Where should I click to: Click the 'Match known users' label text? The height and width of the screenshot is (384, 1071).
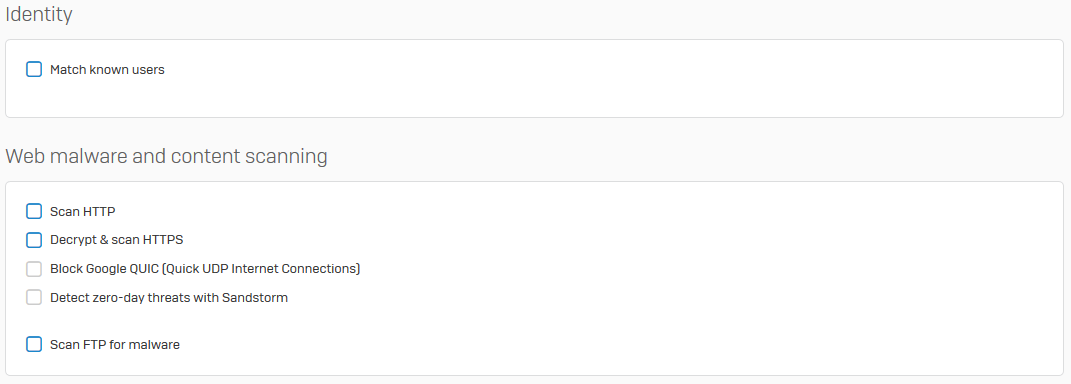(x=107, y=70)
